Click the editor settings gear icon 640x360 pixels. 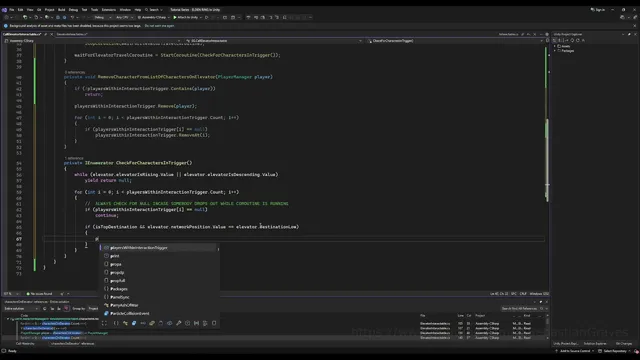(547, 34)
